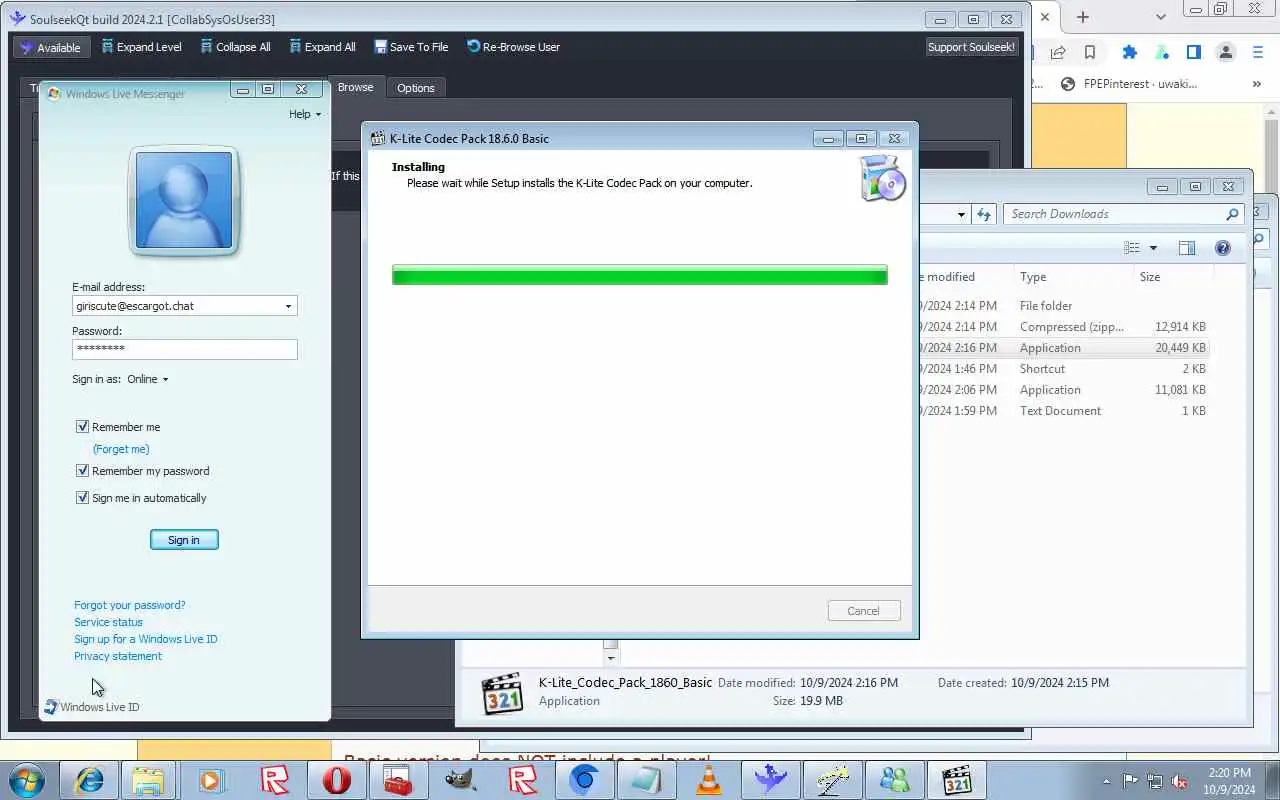Open the Forgot your password? link
1280x800 pixels.
[x=129, y=605]
